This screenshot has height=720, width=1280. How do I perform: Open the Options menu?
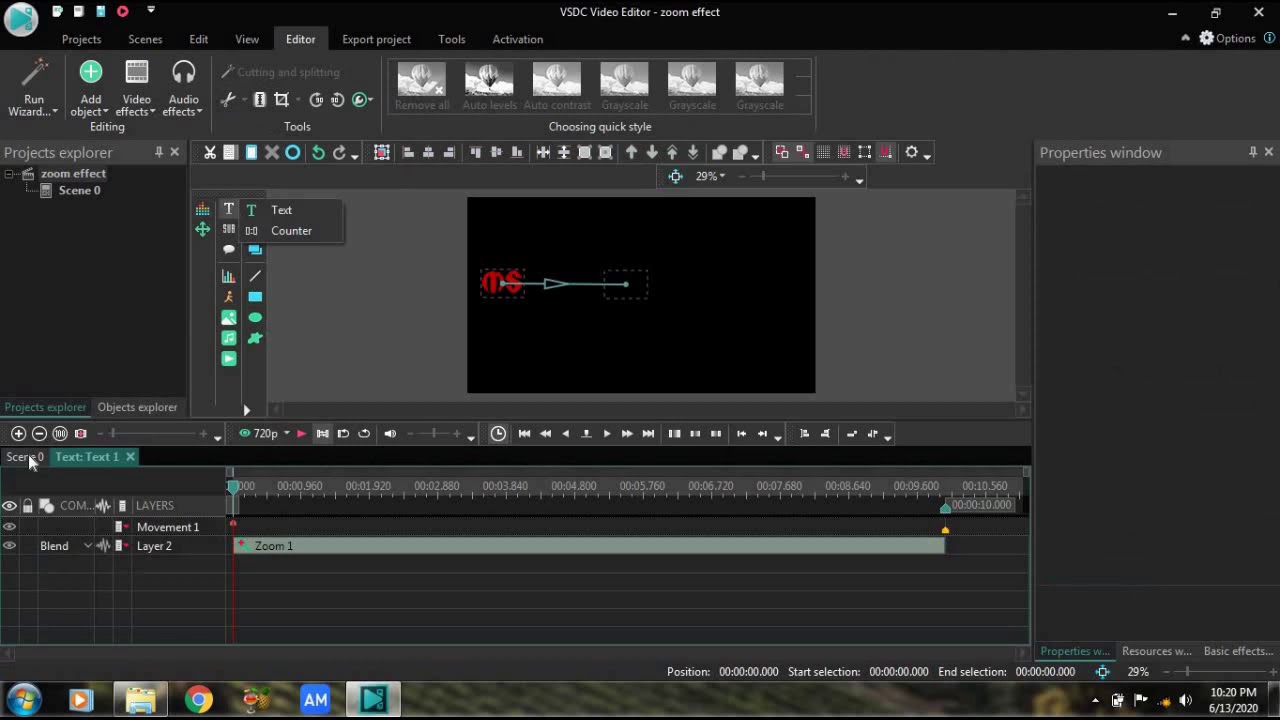[1227, 38]
